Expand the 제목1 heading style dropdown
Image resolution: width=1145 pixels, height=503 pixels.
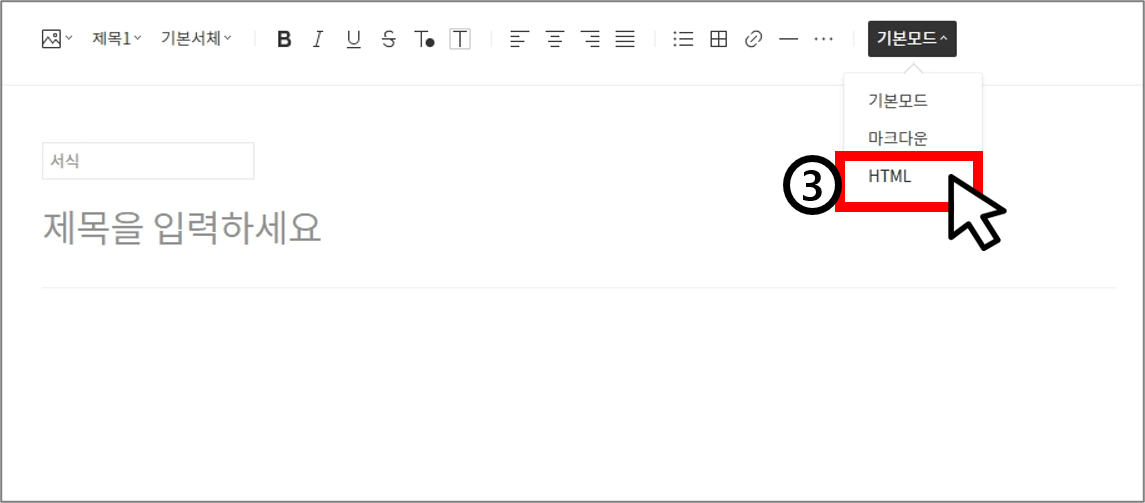click(117, 39)
